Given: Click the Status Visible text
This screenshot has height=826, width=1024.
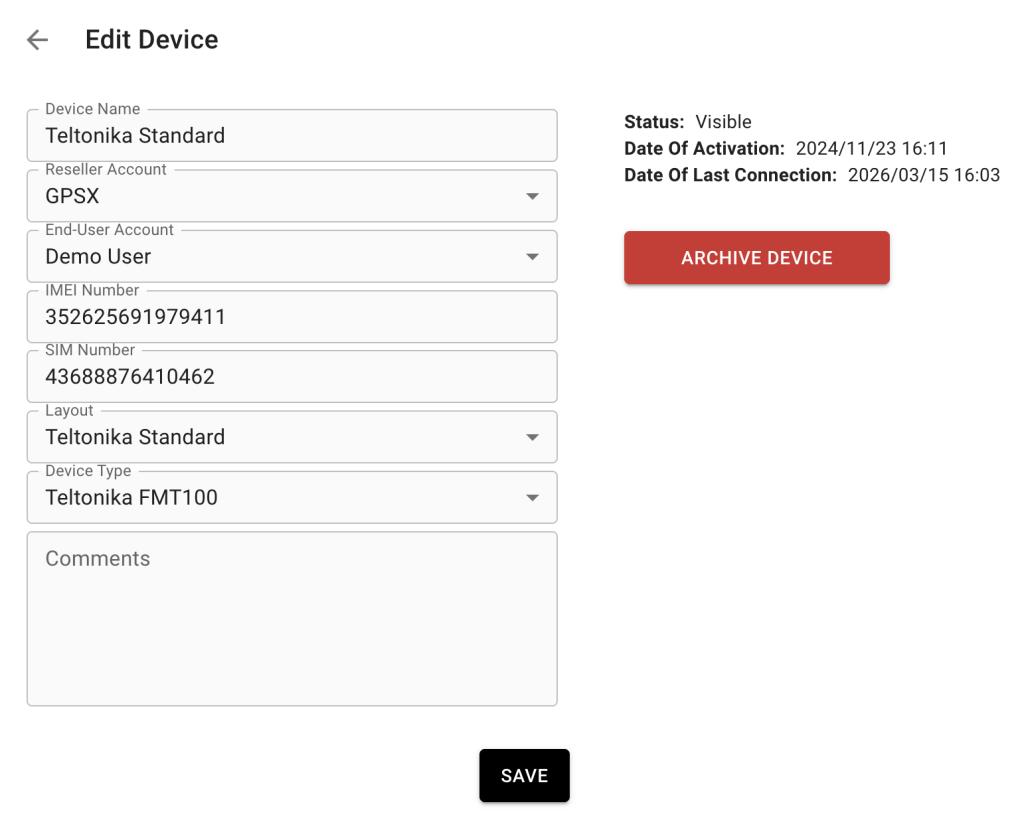Looking at the screenshot, I should (723, 122).
